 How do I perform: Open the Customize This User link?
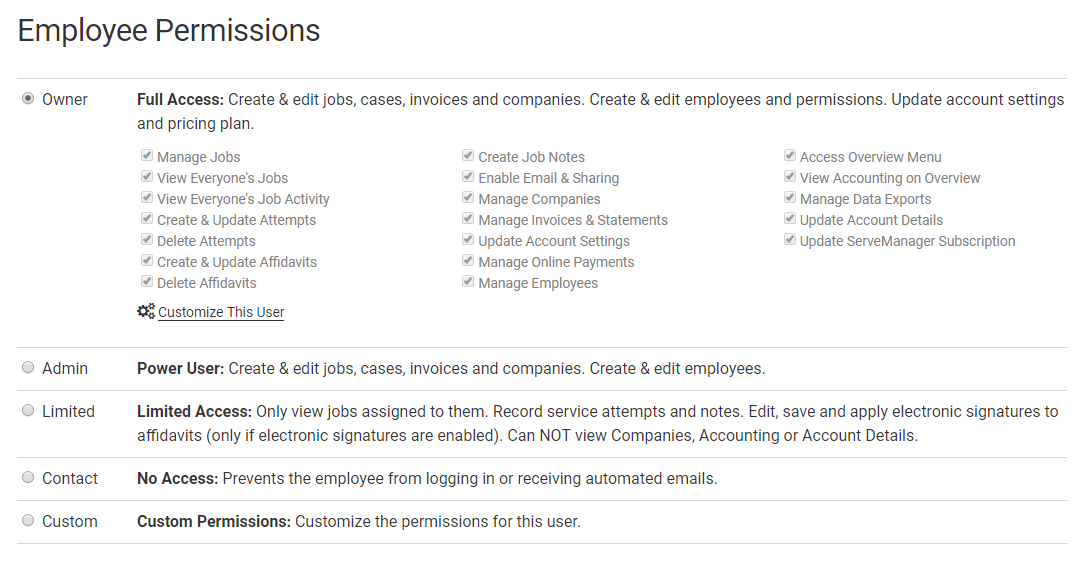[x=221, y=312]
